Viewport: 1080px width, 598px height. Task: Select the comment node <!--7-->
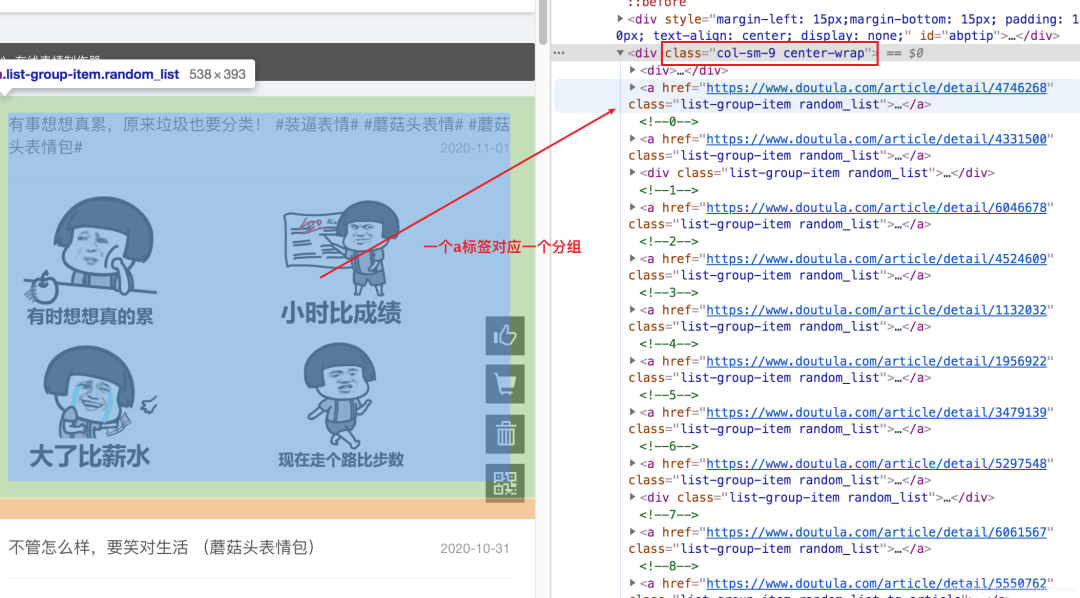(669, 515)
